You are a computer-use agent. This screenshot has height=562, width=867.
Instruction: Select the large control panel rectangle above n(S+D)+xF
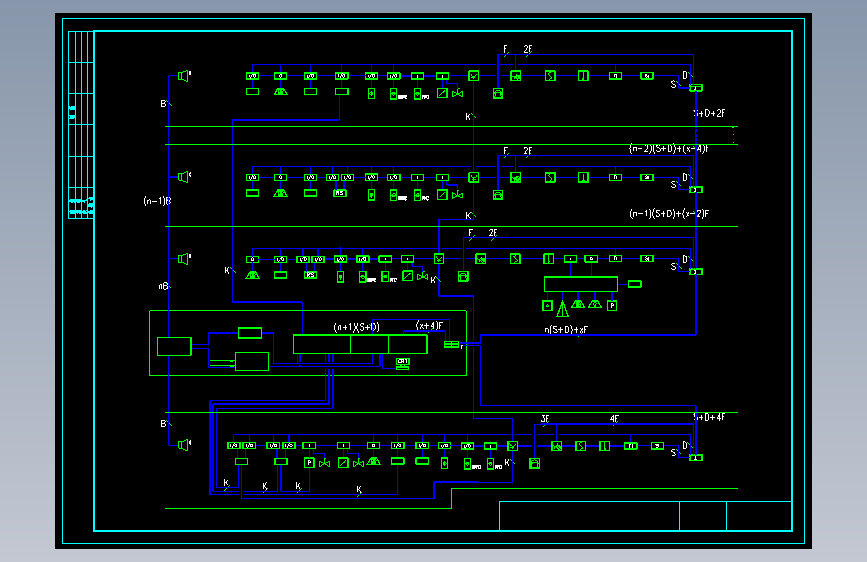[581, 284]
